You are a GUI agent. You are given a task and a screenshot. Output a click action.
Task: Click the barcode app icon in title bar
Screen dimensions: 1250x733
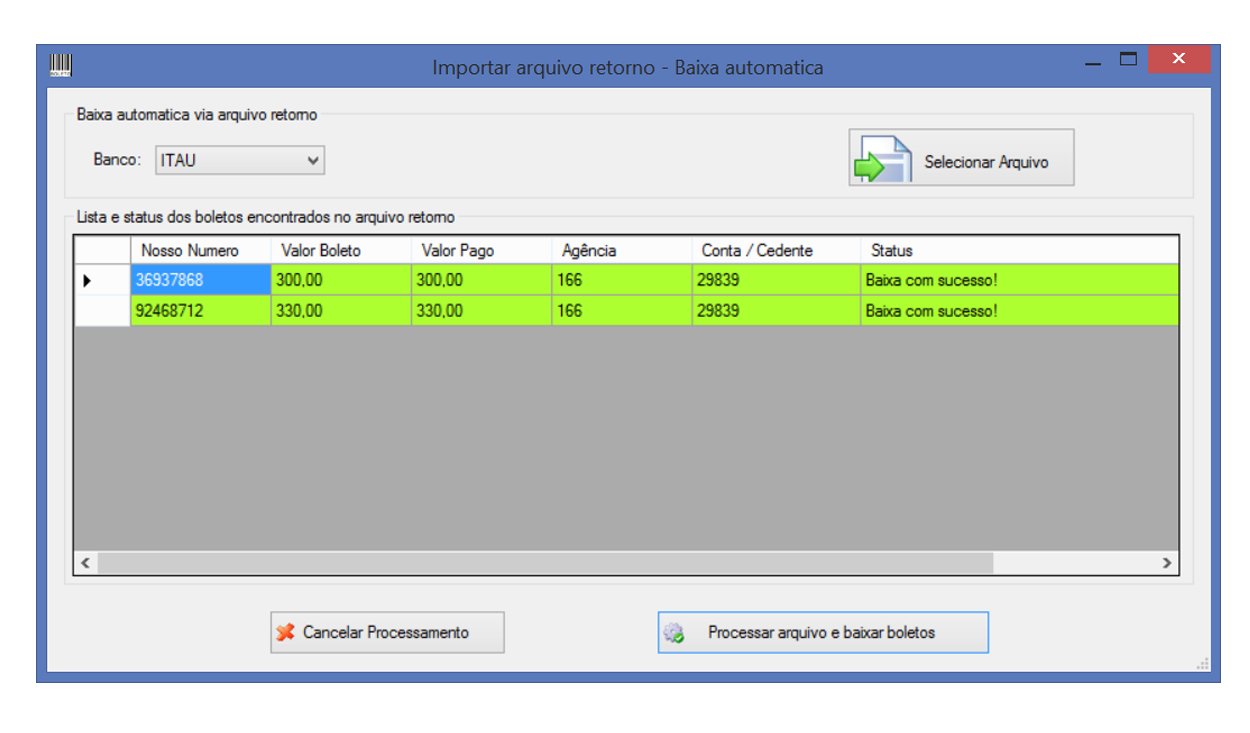(x=61, y=66)
